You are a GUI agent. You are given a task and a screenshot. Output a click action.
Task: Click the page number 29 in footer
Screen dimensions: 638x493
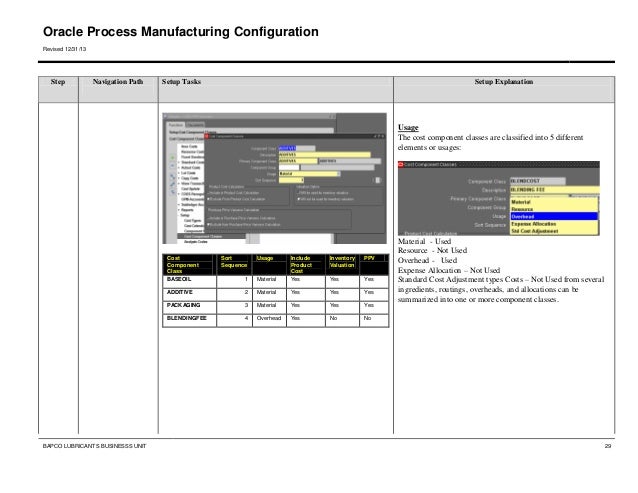[x=607, y=446]
